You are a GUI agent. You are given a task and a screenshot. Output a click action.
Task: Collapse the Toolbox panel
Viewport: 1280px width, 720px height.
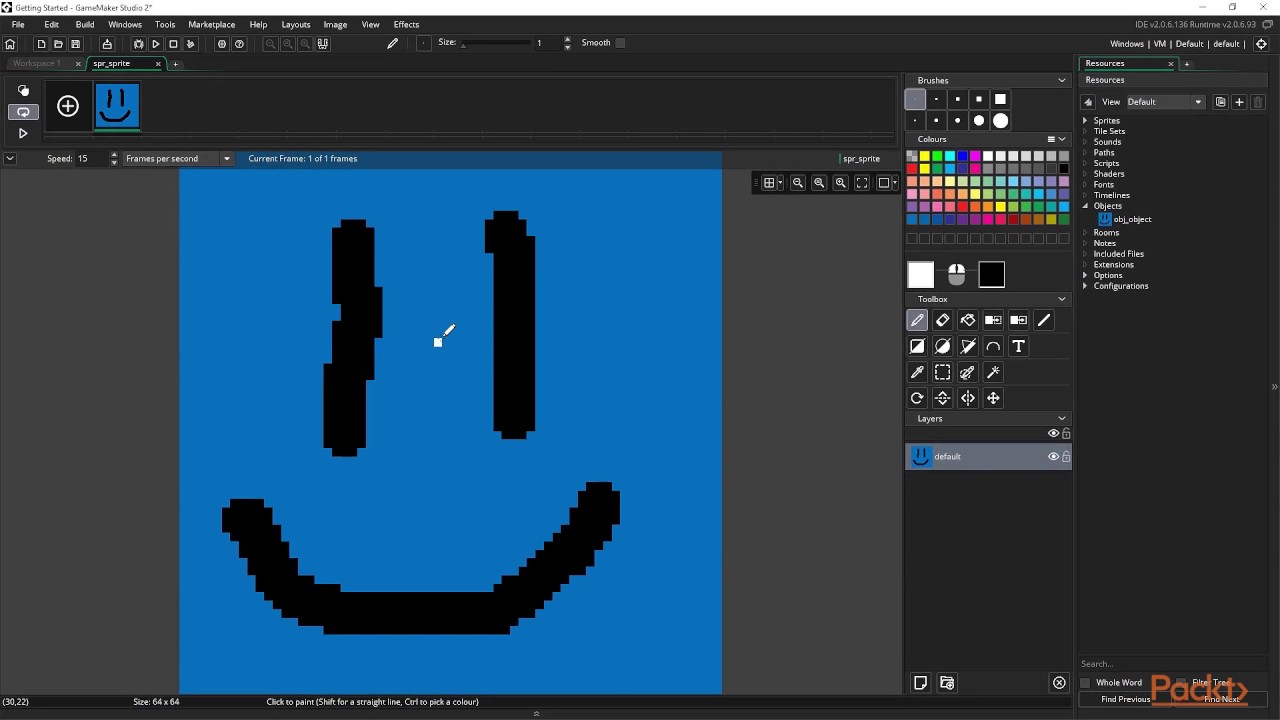pos(1062,299)
